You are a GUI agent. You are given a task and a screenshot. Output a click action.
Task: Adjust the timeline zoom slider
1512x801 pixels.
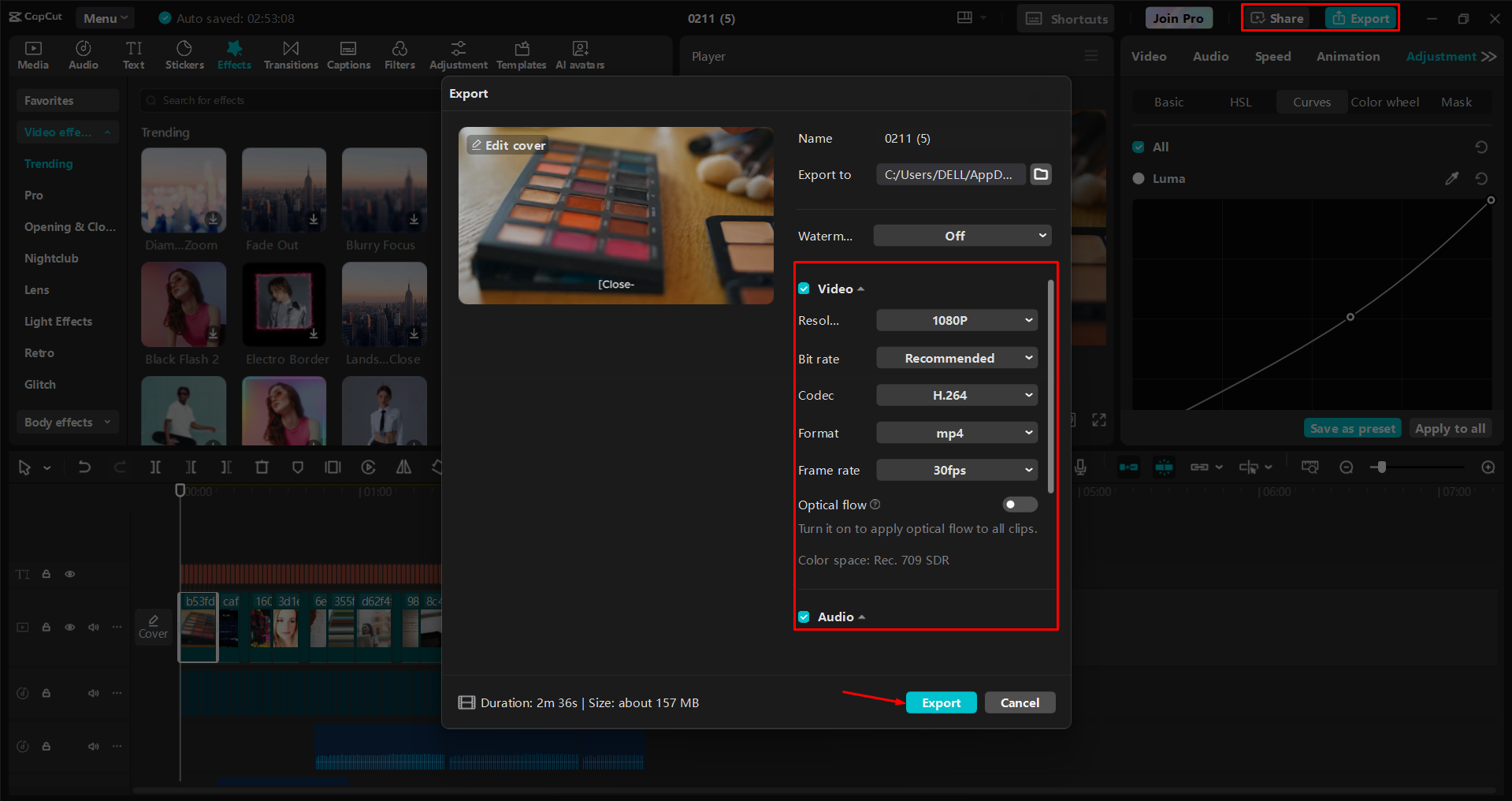pyautogui.click(x=1381, y=467)
